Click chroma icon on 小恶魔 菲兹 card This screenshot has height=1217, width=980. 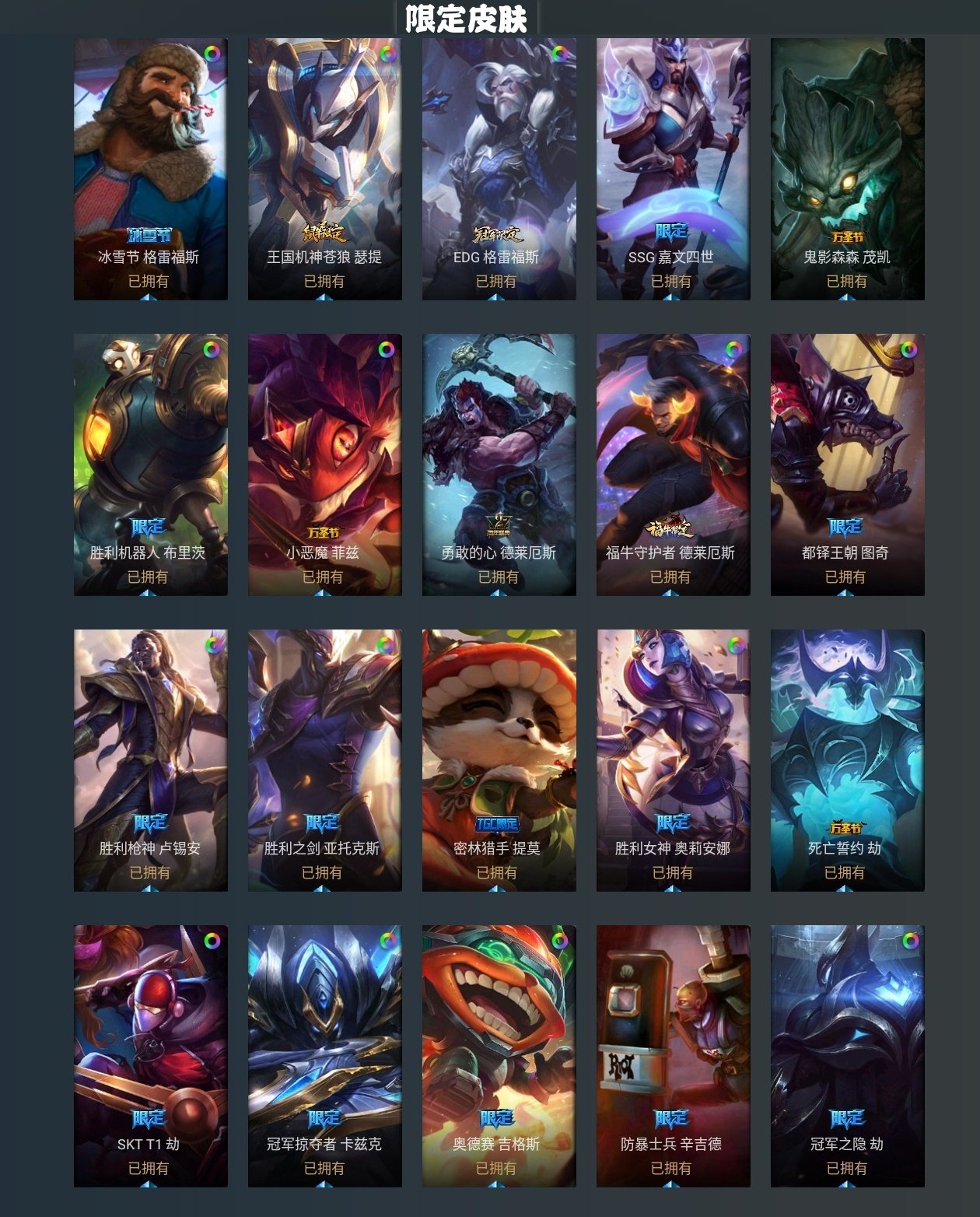click(387, 350)
